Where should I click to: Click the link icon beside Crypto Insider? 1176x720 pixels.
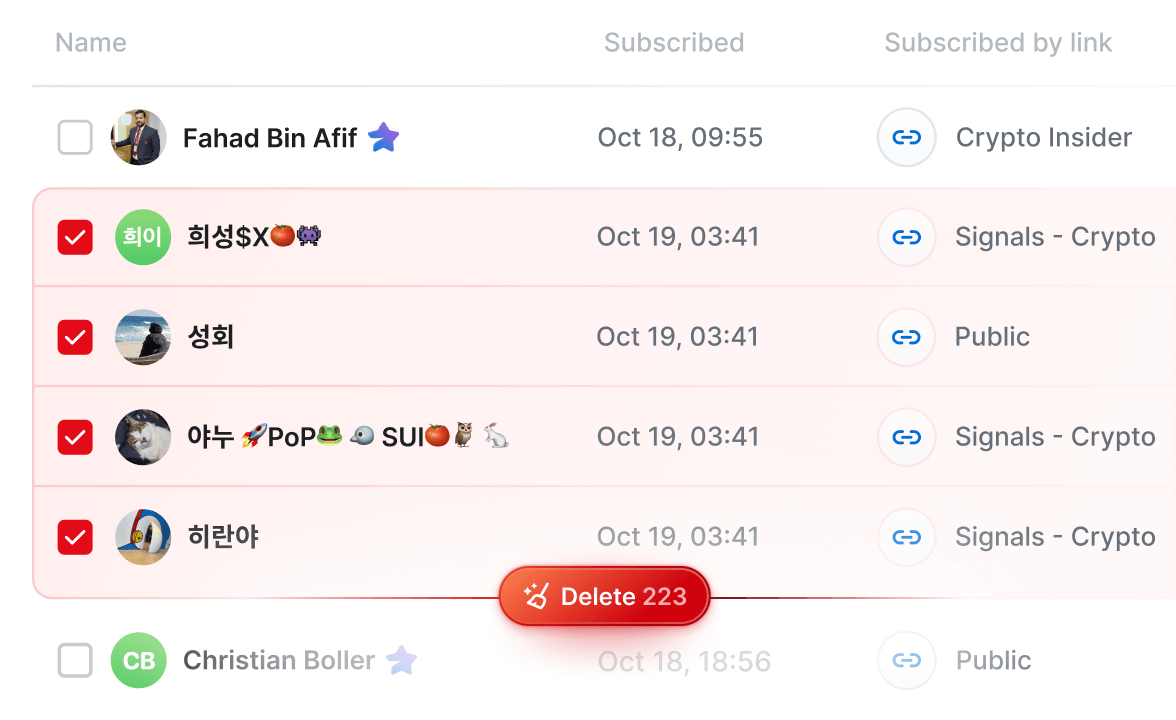coord(906,137)
